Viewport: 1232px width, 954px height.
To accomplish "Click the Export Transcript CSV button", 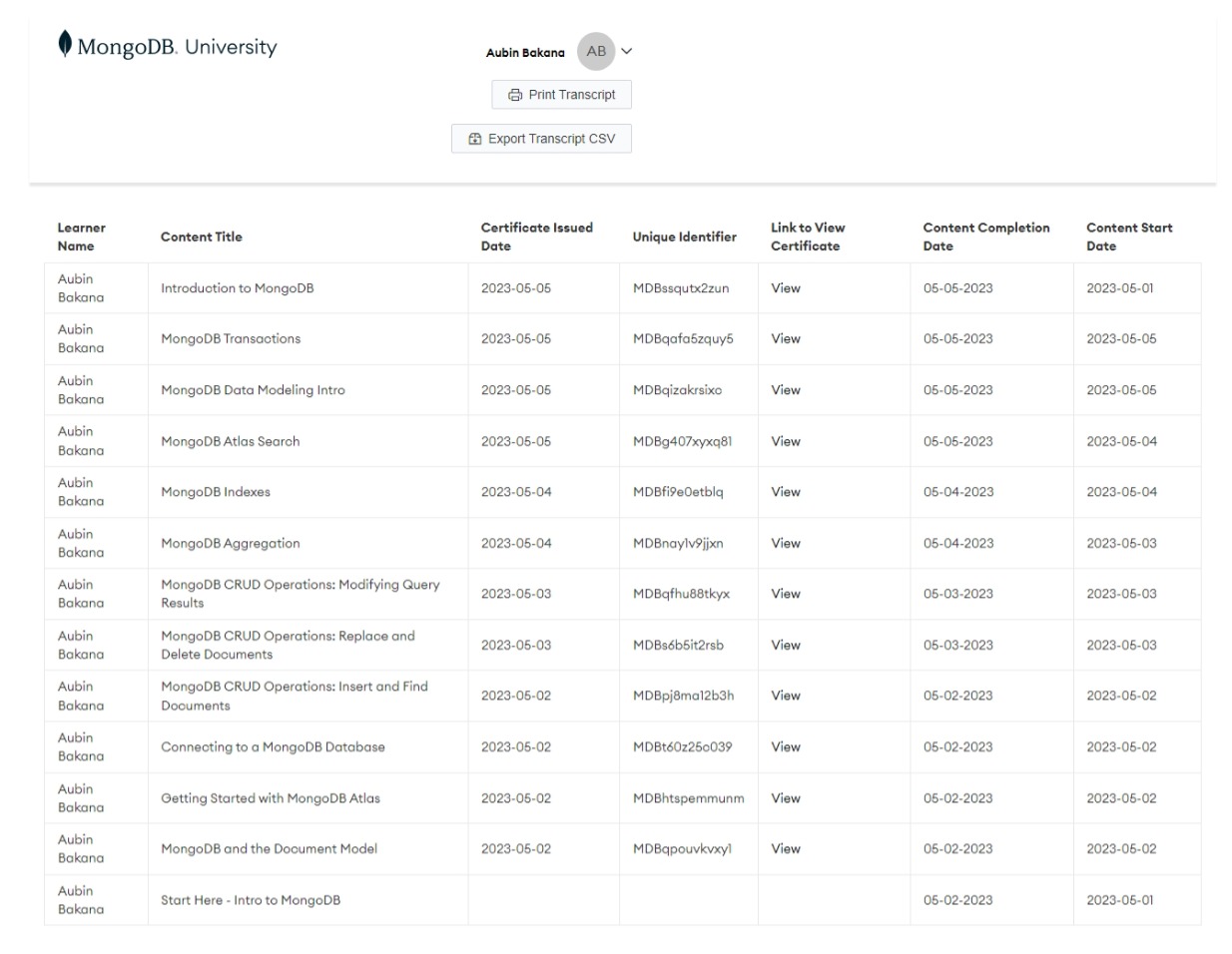I will point(541,139).
